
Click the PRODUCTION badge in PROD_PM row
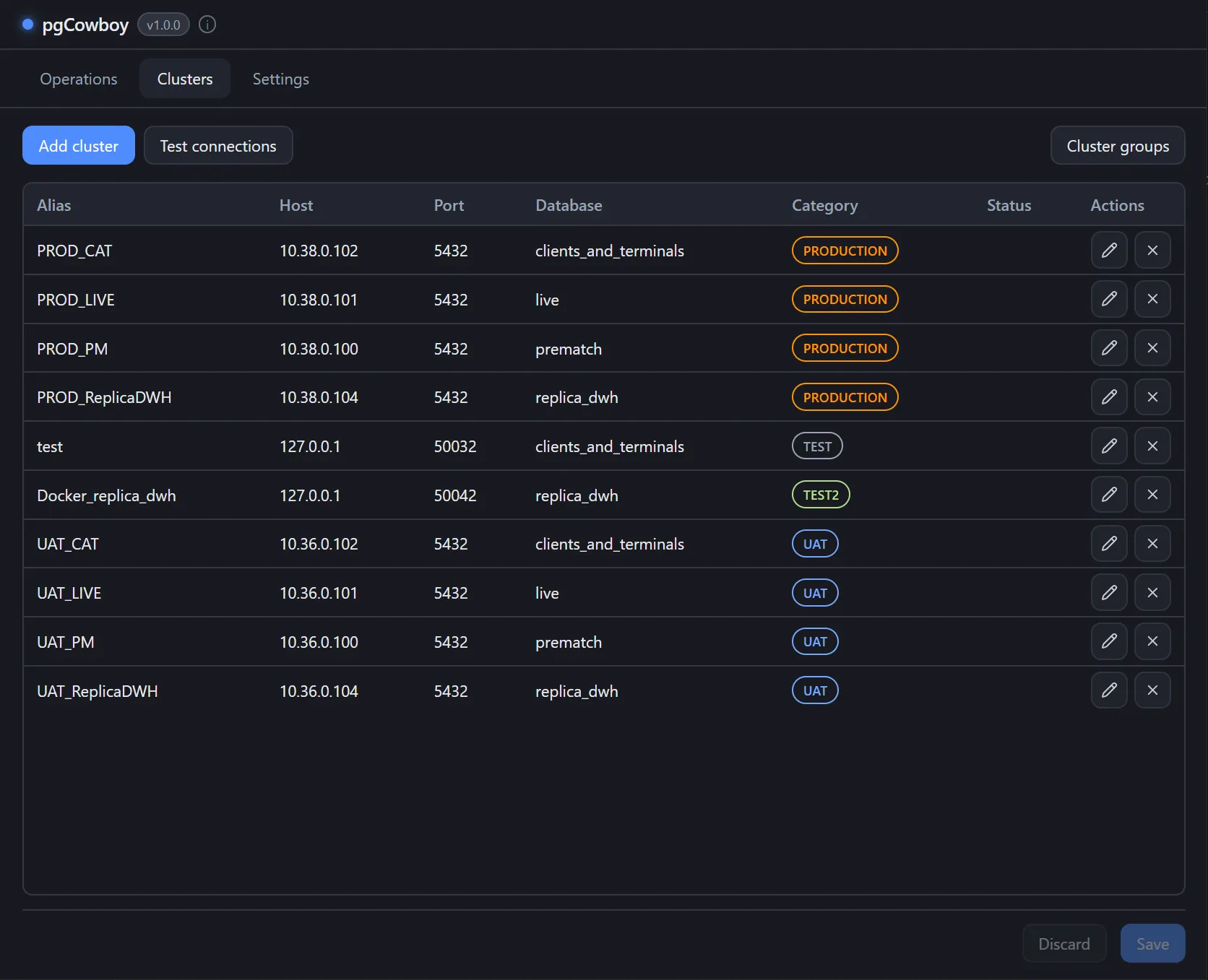[x=845, y=348]
